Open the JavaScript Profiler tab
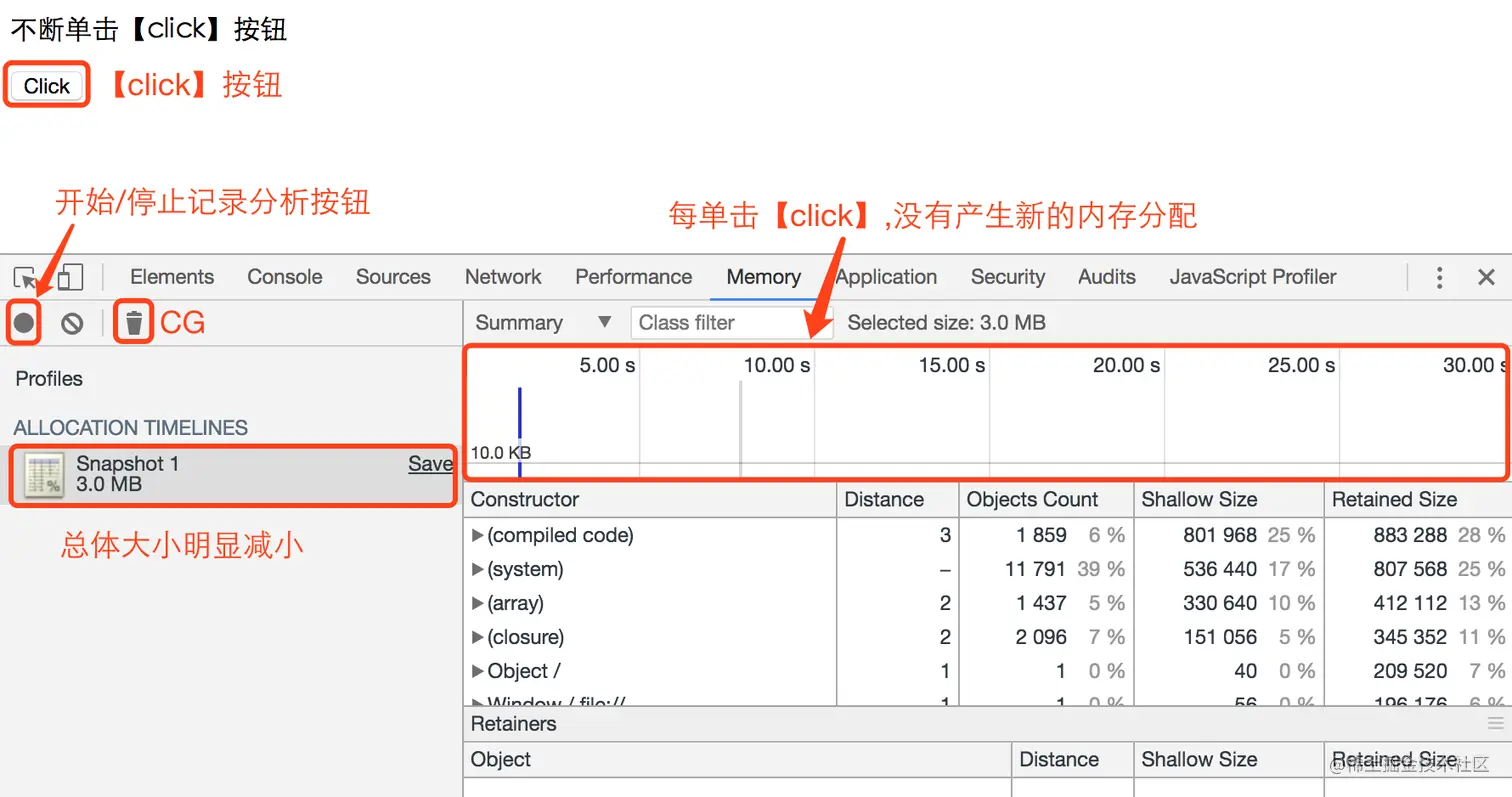Image resolution: width=1512 pixels, height=797 pixels. pyautogui.click(x=1253, y=277)
